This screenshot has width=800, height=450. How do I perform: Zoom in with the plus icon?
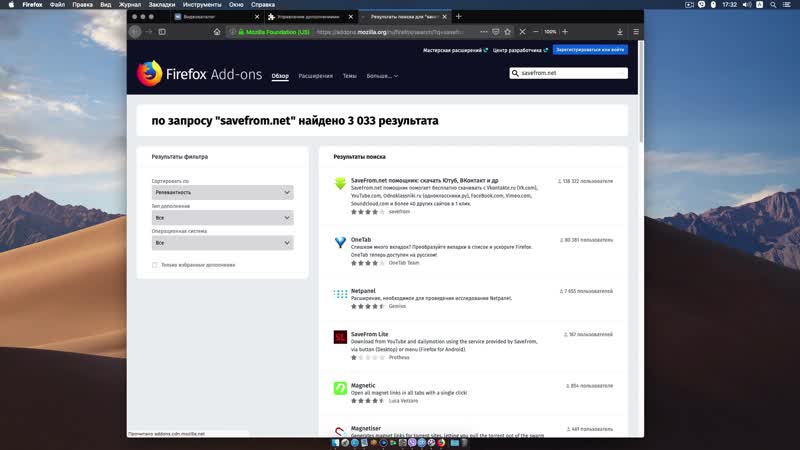pos(565,32)
